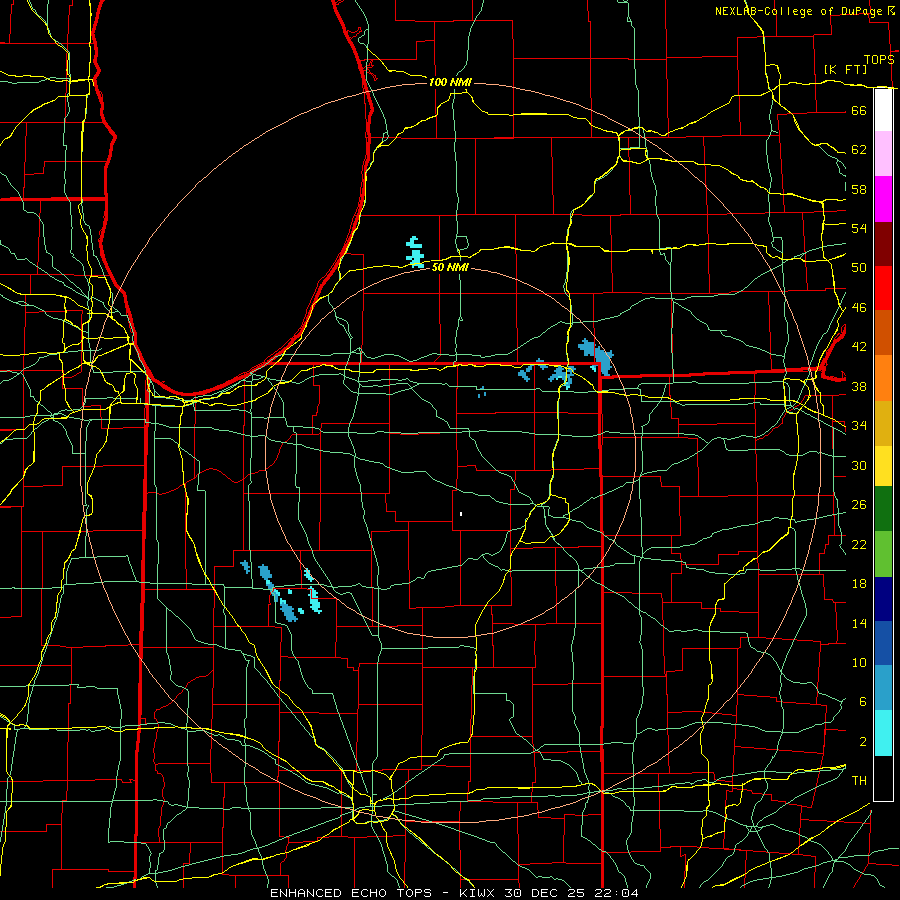The image size is (900, 900).
Task: Pick the cyan legend swatch
Action: 883,733
